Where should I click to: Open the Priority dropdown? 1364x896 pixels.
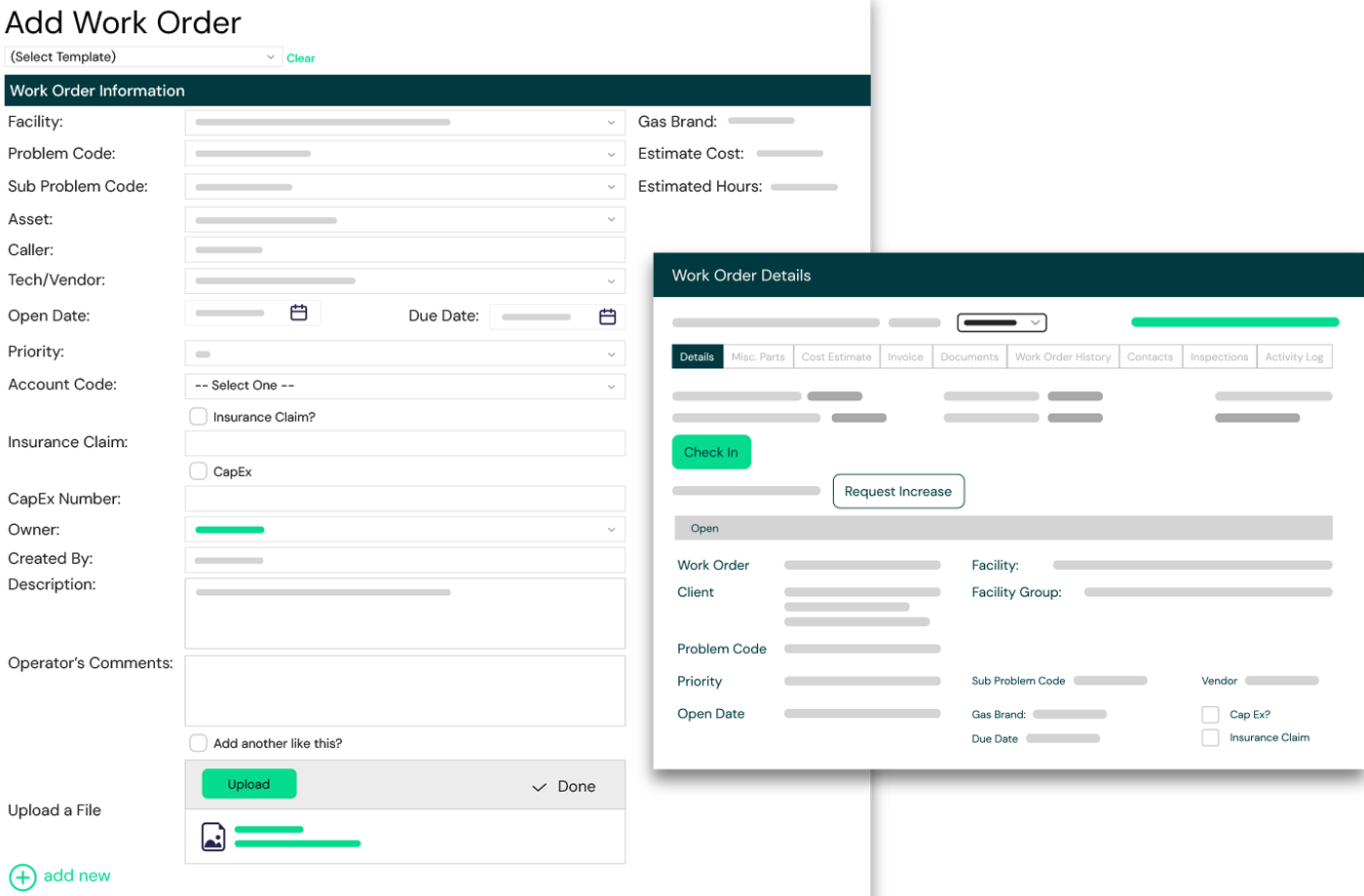pyautogui.click(x=405, y=355)
